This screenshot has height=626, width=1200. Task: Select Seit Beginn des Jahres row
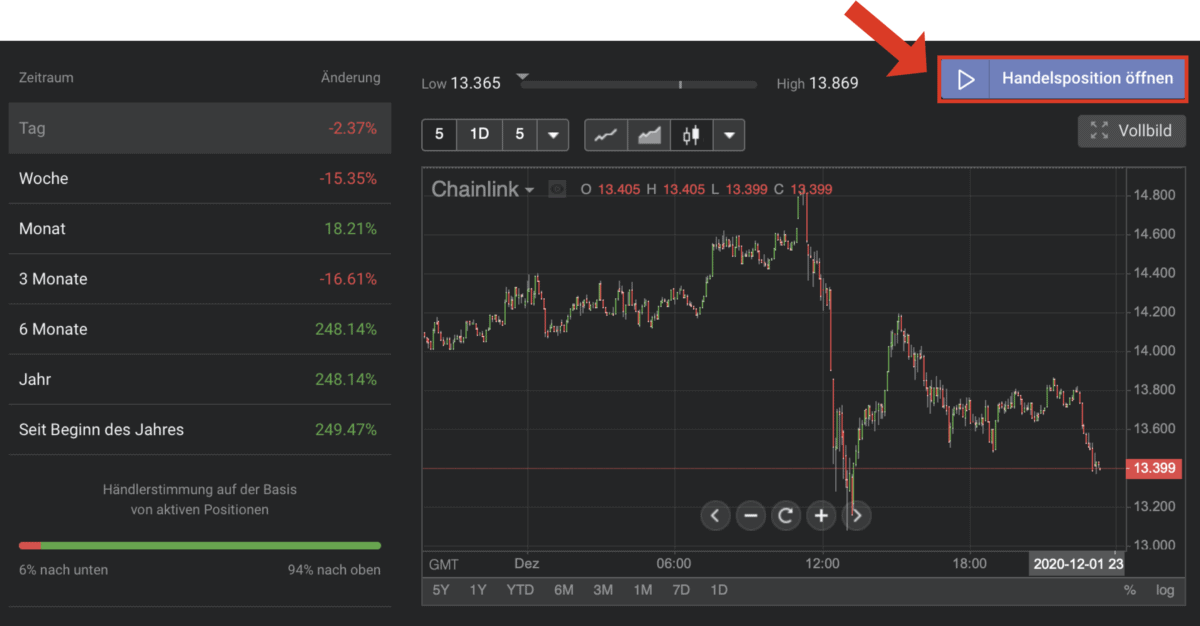tap(200, 430)
